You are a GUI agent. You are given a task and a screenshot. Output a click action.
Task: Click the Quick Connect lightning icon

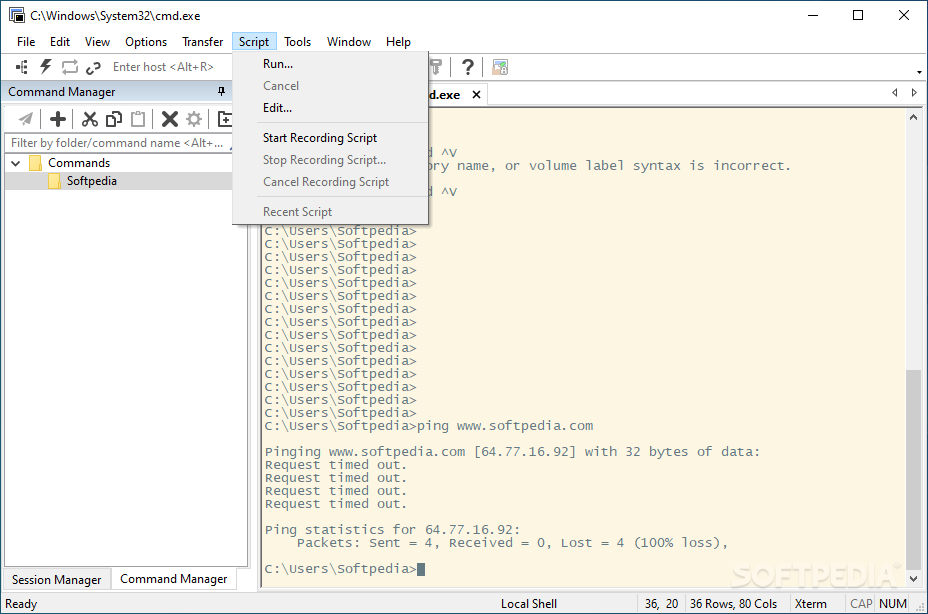point(46,67)
